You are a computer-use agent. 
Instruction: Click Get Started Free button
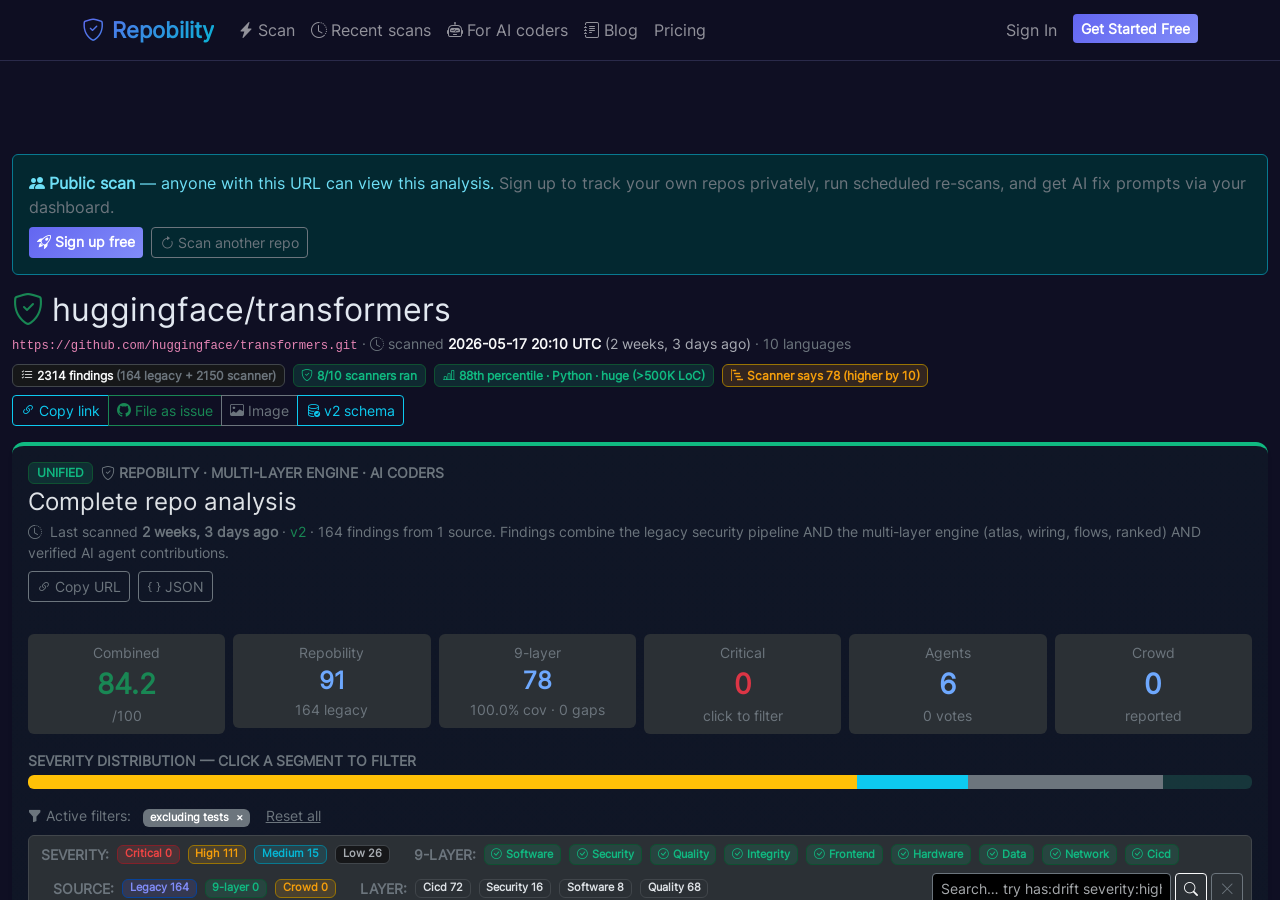[1135, 29]
